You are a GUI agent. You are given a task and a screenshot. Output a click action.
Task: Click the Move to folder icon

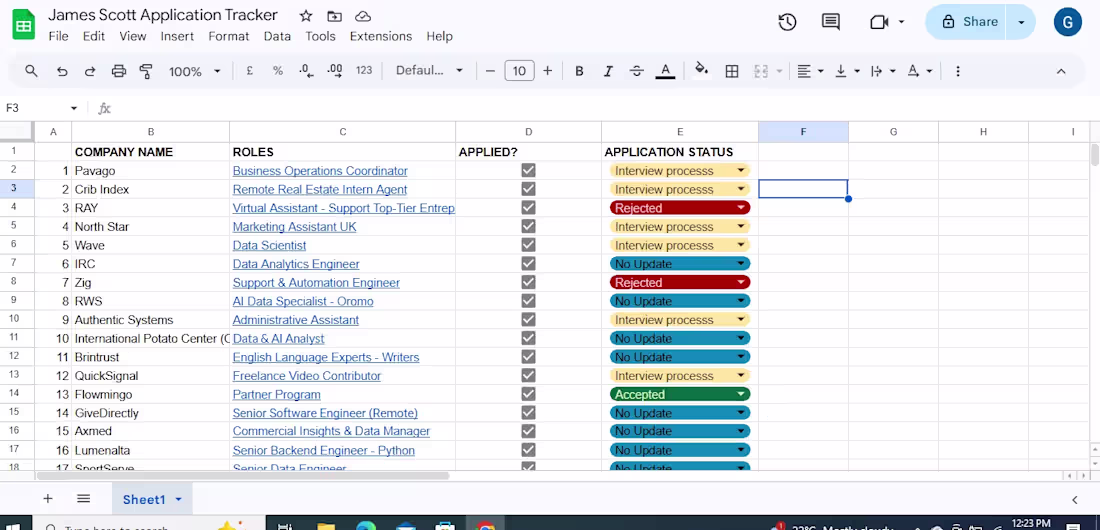[x=335, y=16]
